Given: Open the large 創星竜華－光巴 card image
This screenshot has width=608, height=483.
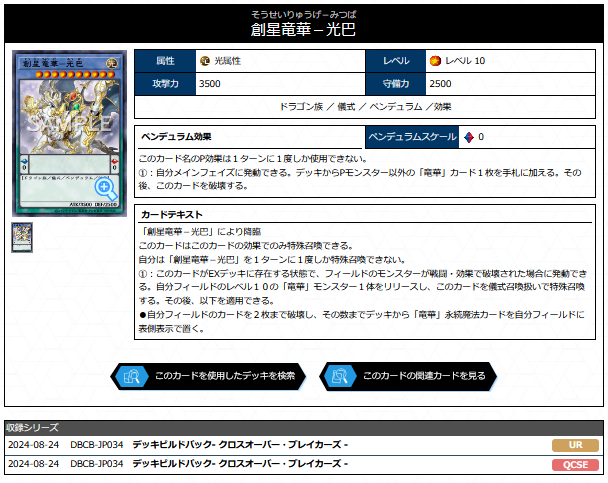Looking at the screenshot, I should click(x=69, y=133).
